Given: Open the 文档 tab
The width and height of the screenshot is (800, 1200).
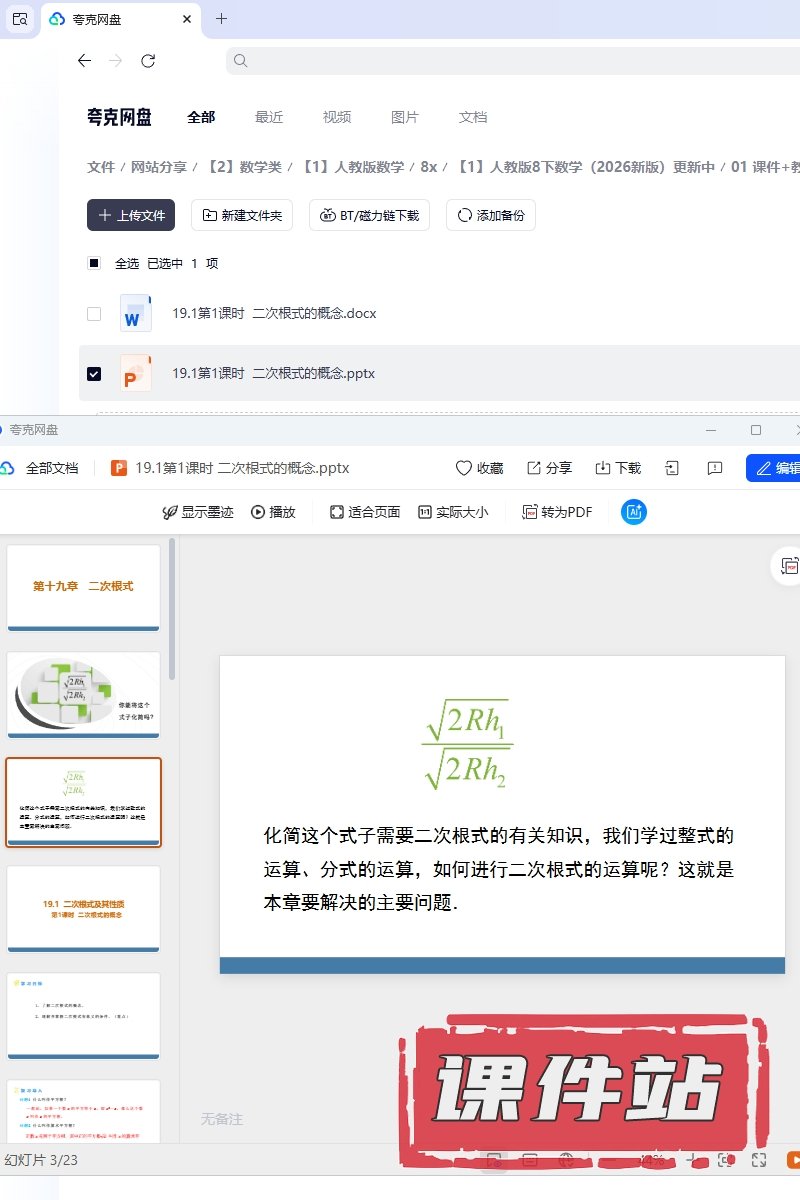Looking at the screenshot, I should click(473, 117).
